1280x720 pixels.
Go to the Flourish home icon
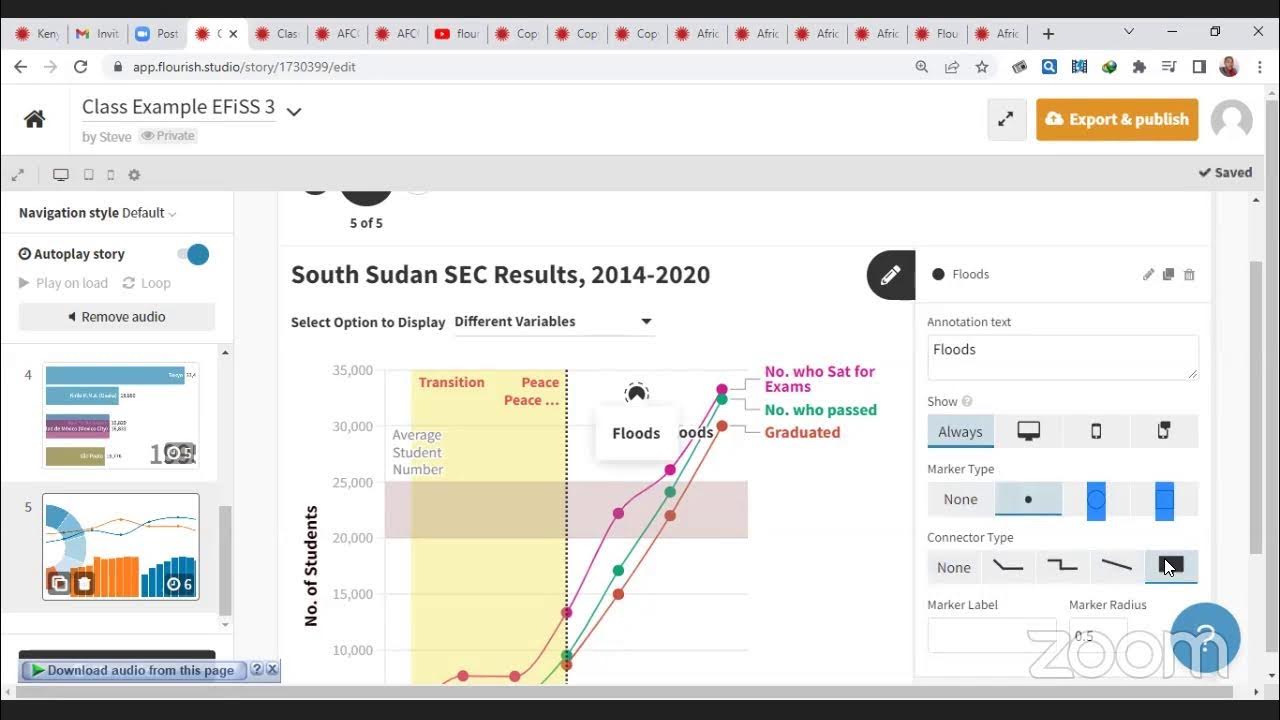34,119
